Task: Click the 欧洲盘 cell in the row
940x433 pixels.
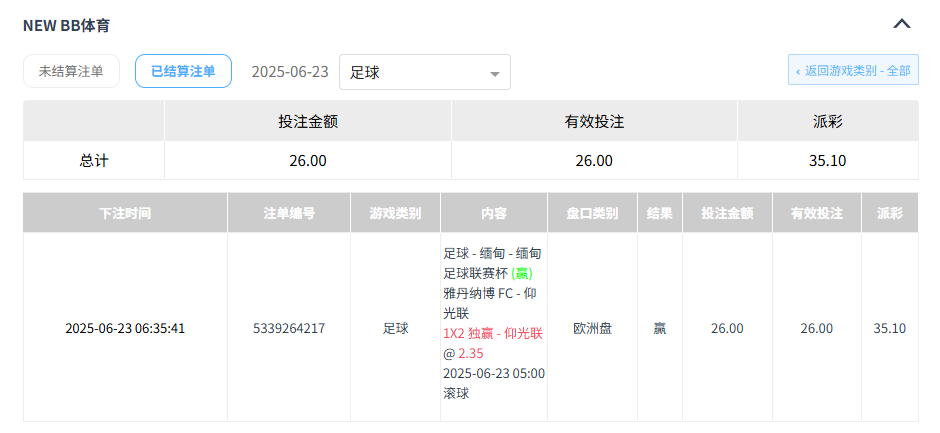Action: click(592, 328)
